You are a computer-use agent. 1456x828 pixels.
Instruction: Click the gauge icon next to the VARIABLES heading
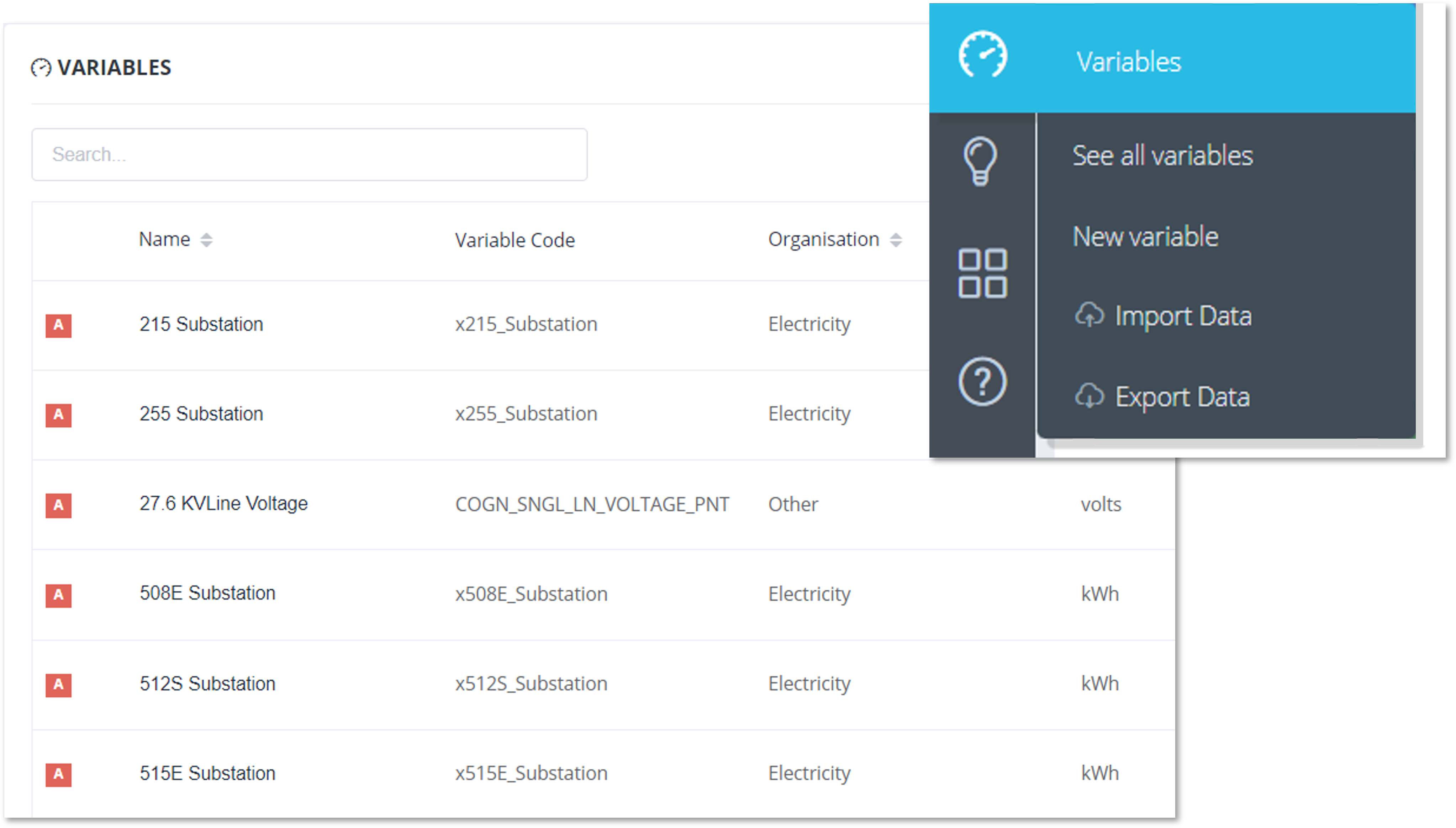coord(41,67)
